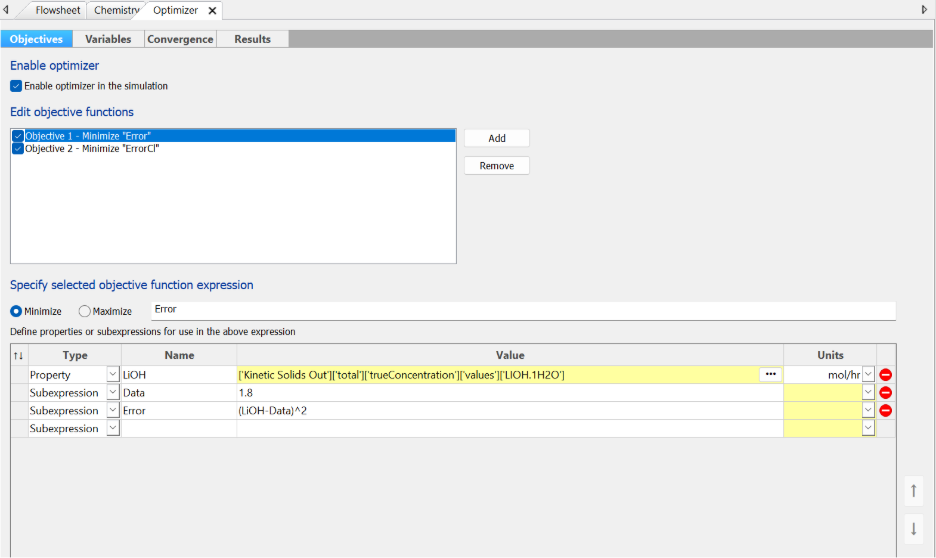Click the Type column header
The width and height of the screenshot is (936, 558).
[75, 355]
